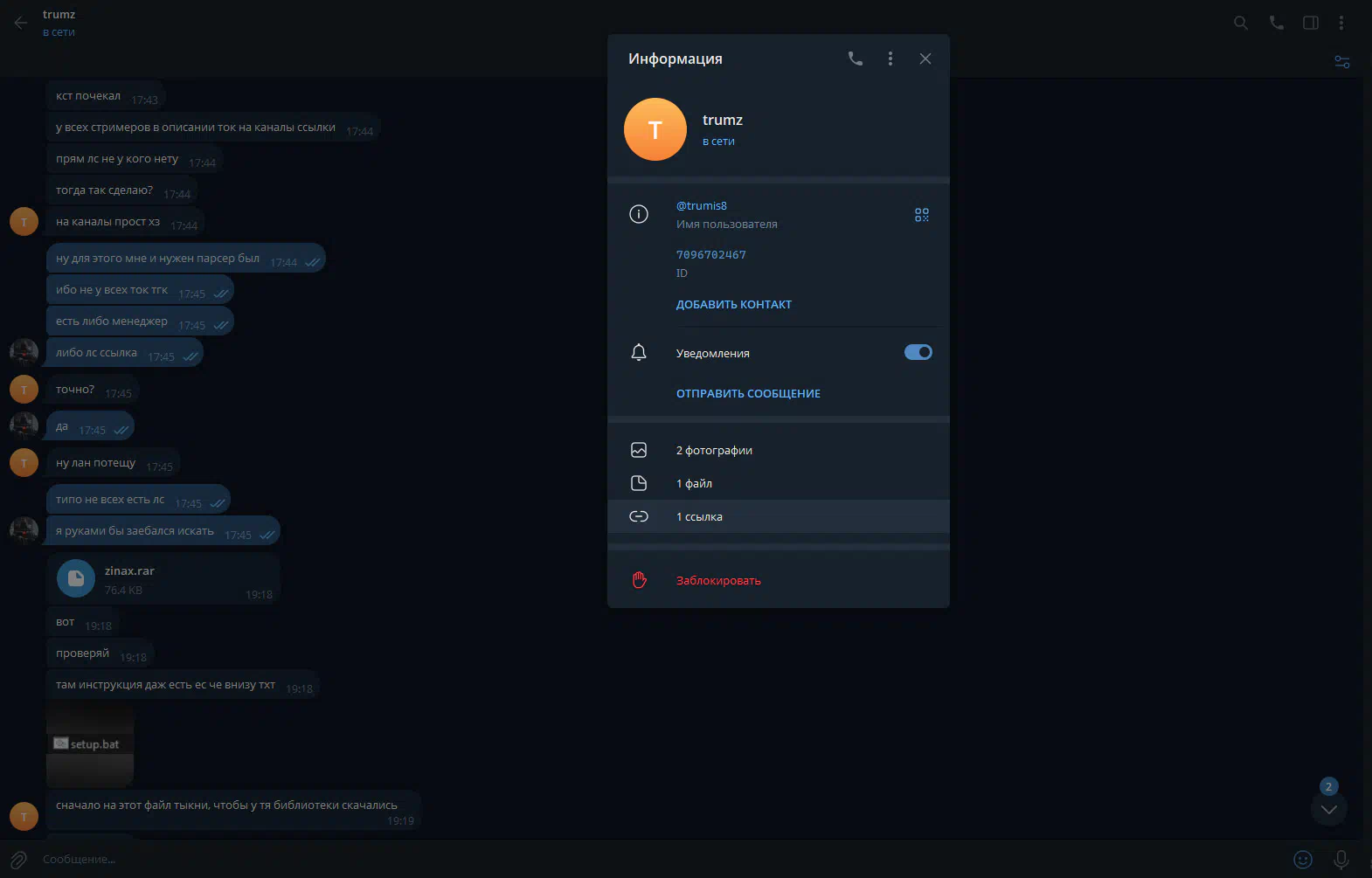This screenshot has height=878, width=1372.
Task: Toggle the right sidebar panel icon
Action: (x=1310, y=23)
